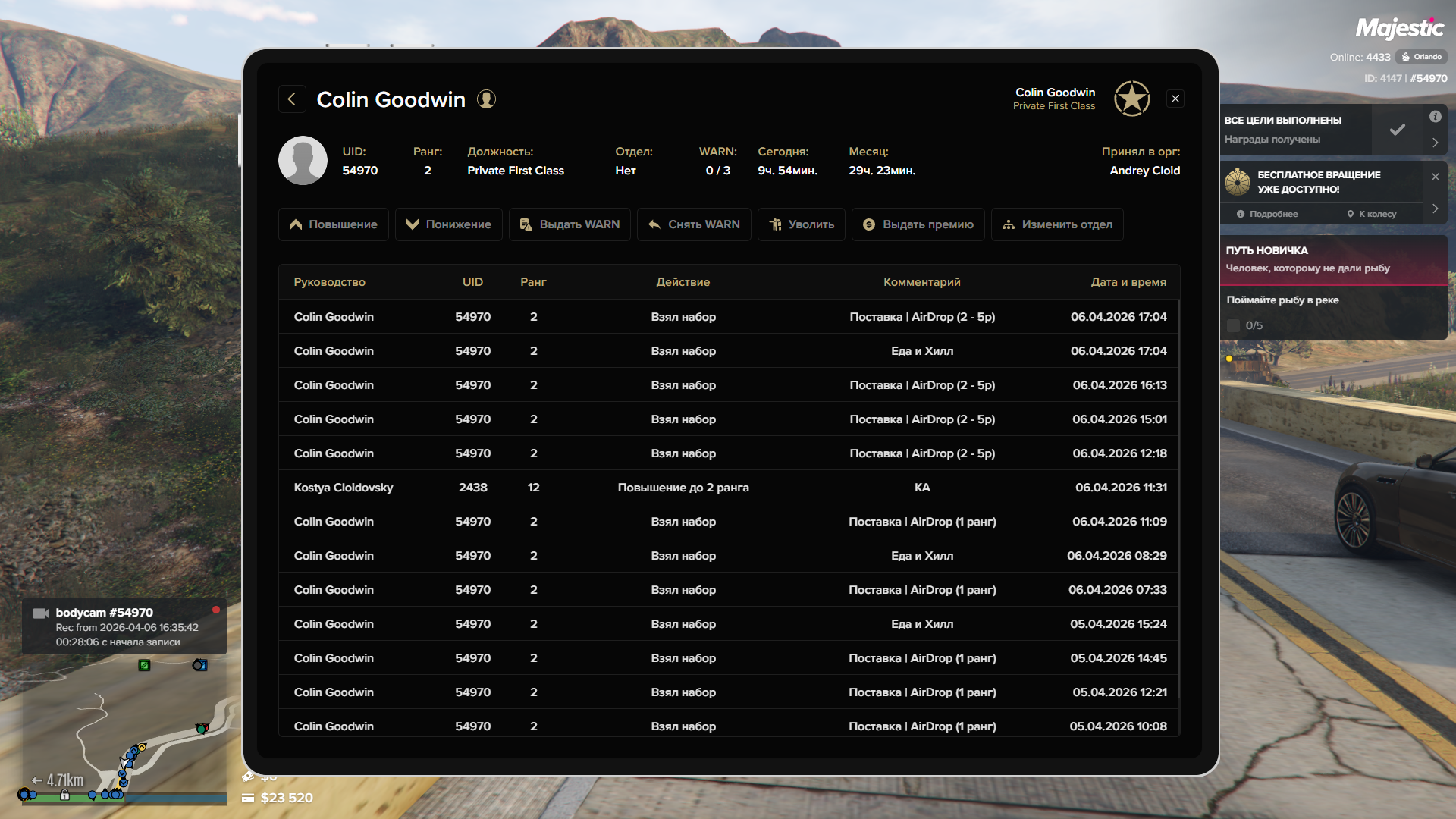Click Выдать WARN button

coord(570,224)
